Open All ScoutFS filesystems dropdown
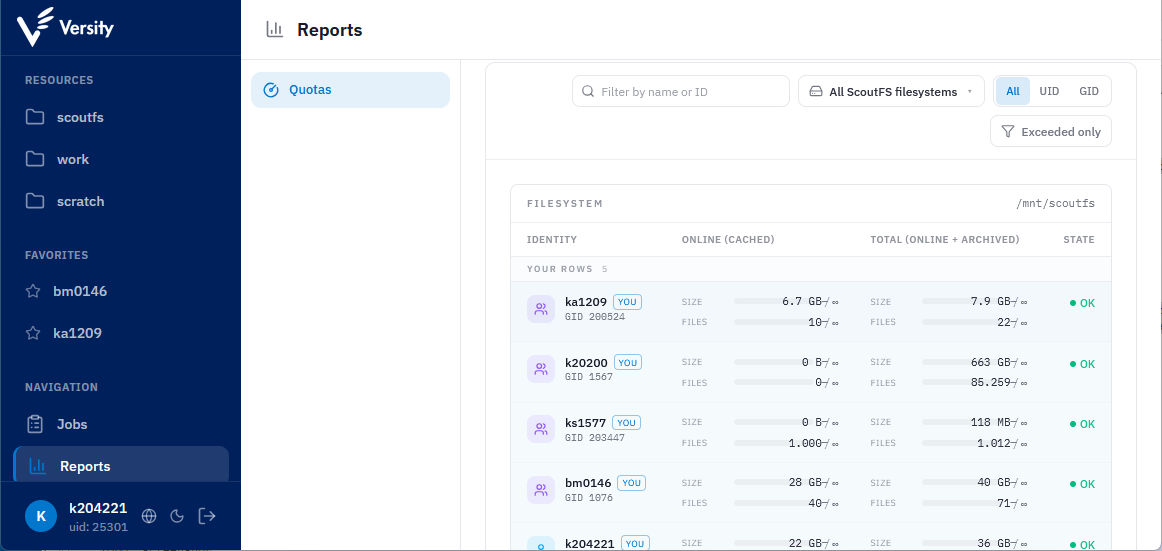The image size is (1162, 551). (x=891, y=91)
